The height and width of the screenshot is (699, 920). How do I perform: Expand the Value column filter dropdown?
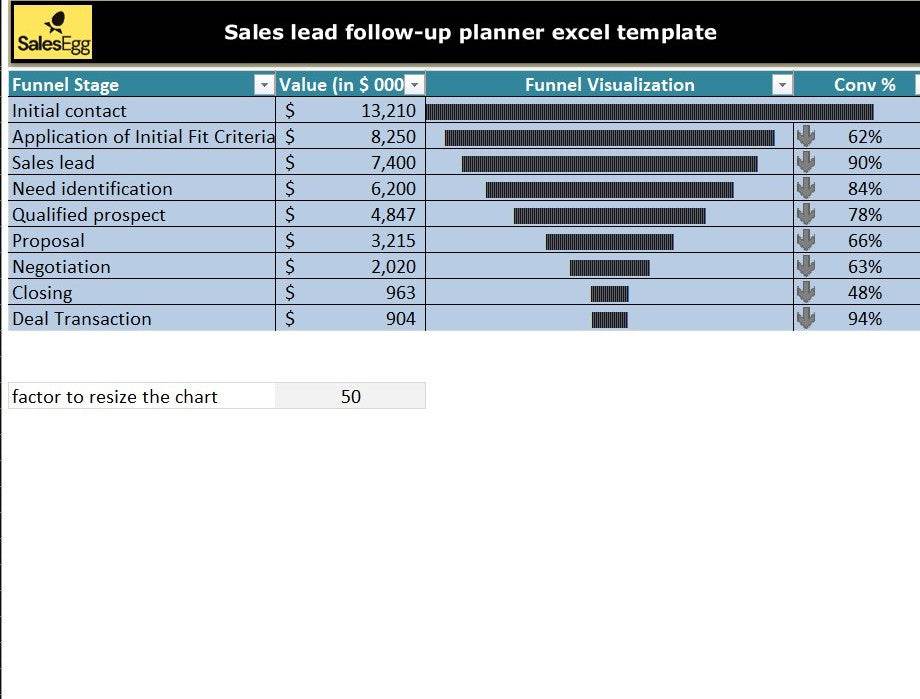pyautogui.click(x=414, y=85)
